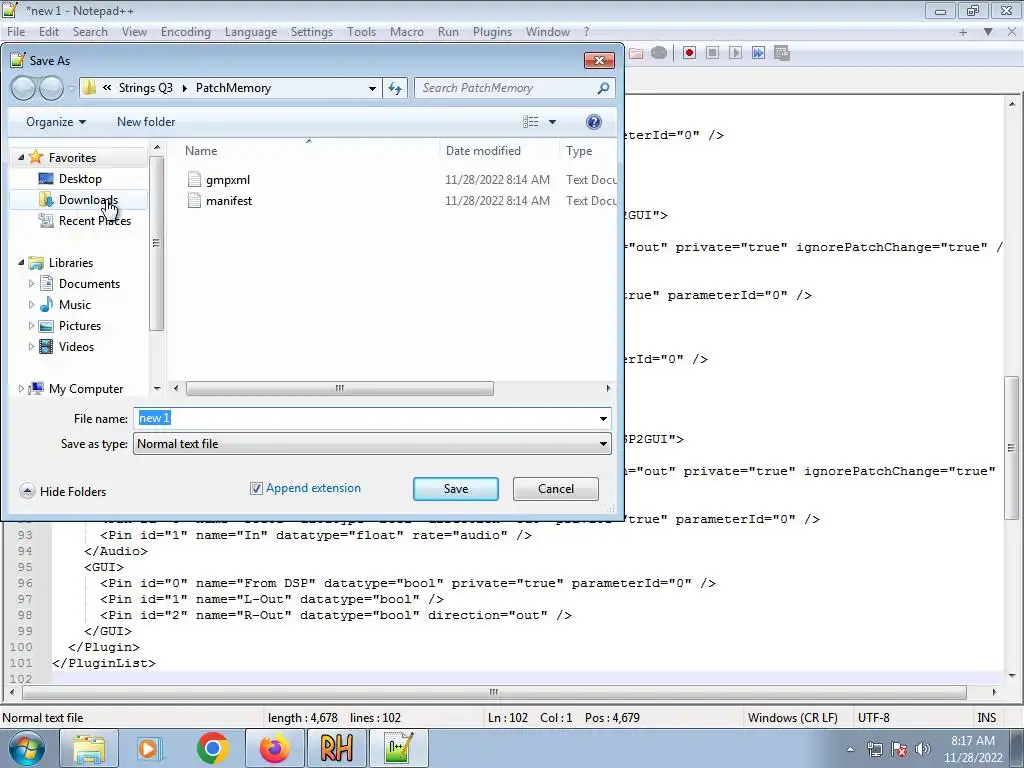The height and width of the screenshot is (768, 1024).
Task: Open the Macro menu
Action: click(x=406, y=32)
